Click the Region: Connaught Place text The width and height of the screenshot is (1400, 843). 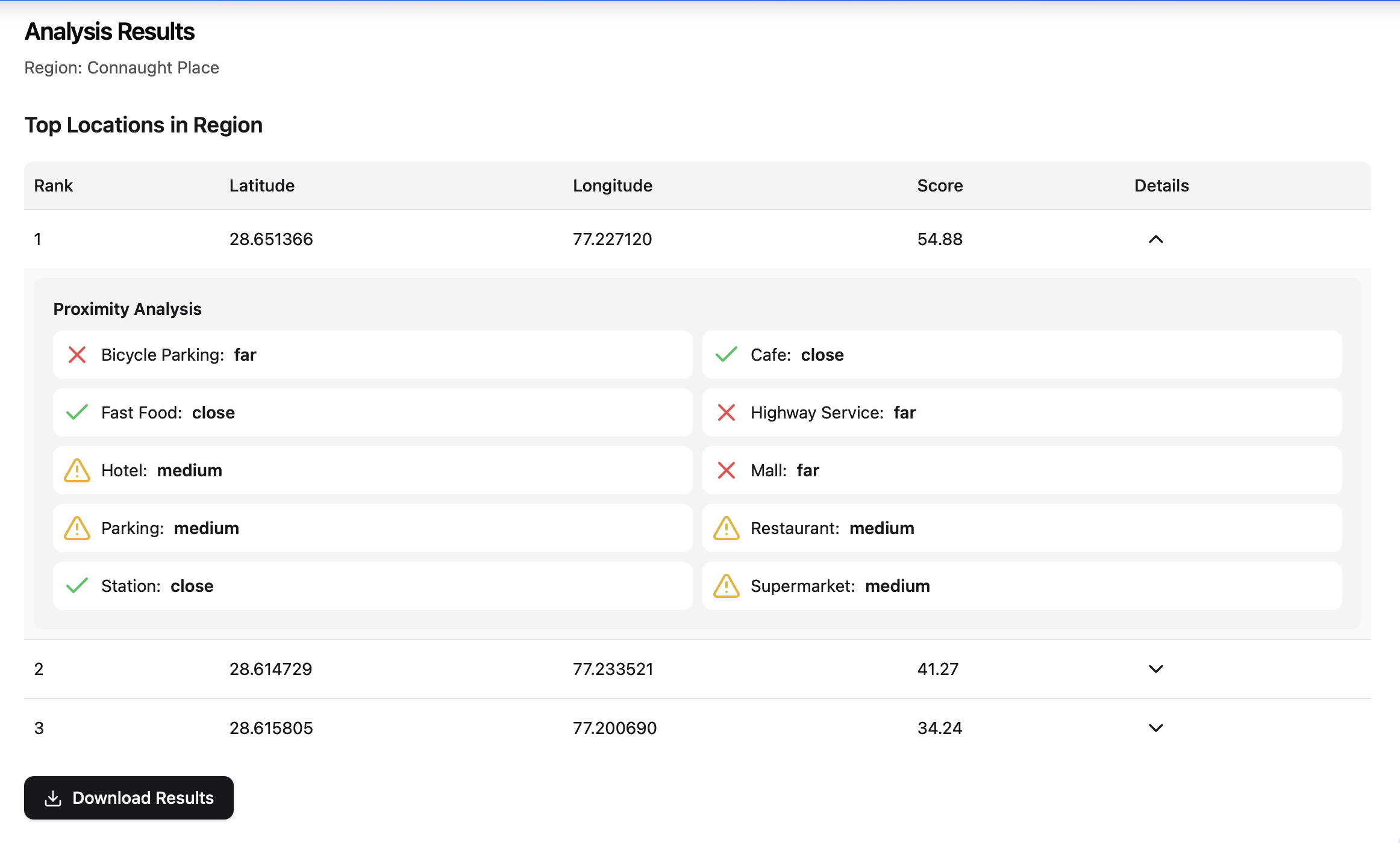pyautogui.click(x=122, y=67)
